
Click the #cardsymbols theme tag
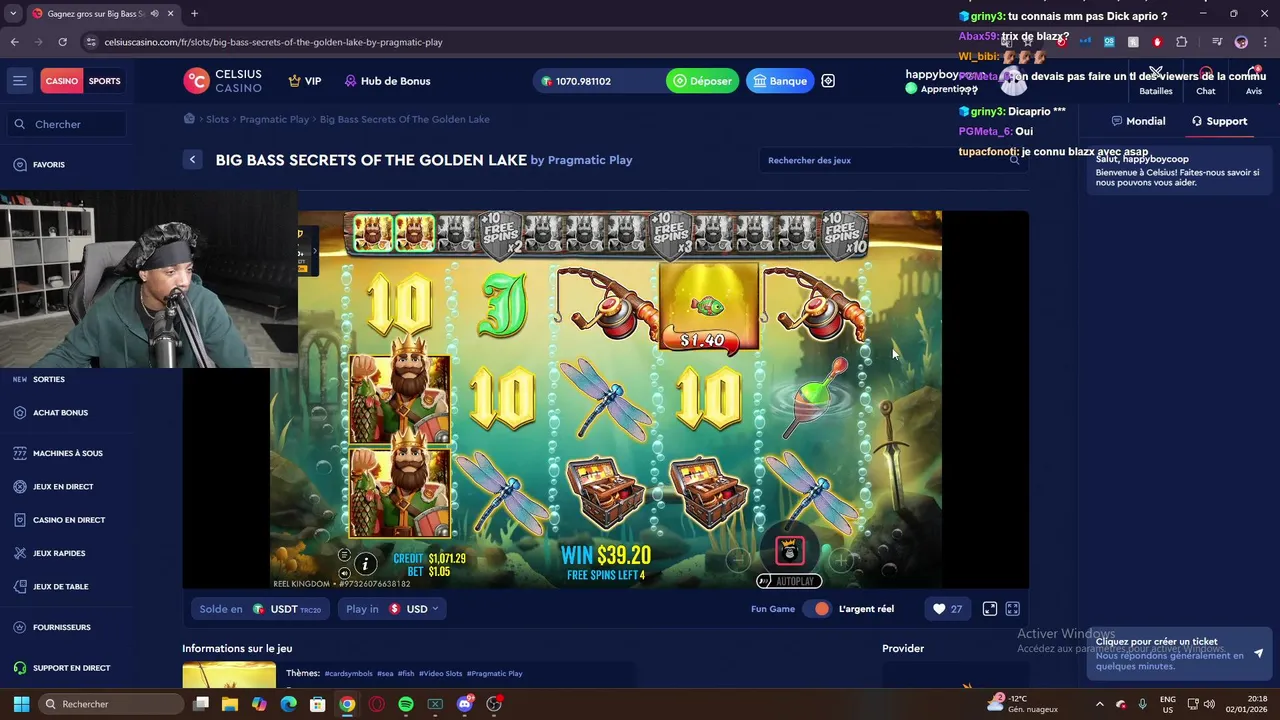(348, 674)
